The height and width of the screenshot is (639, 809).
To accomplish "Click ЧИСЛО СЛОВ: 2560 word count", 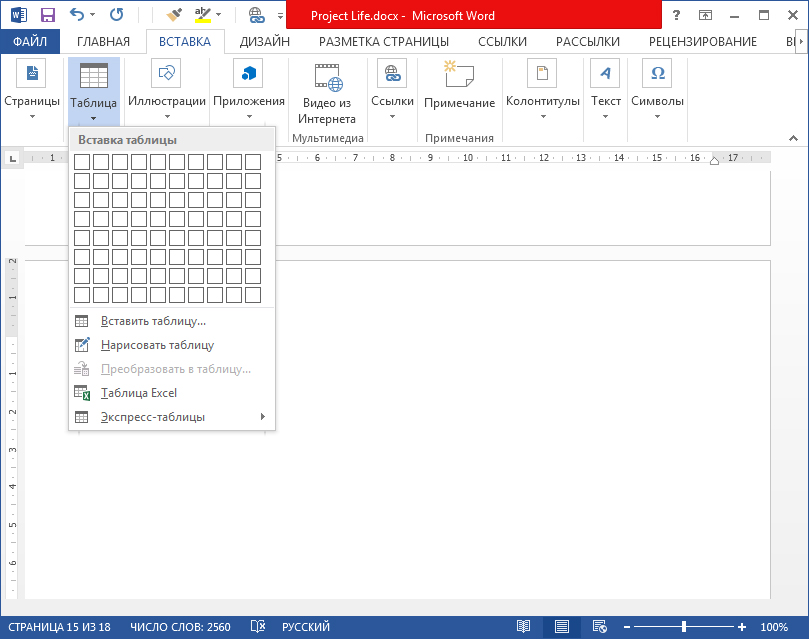I will 180,627.
